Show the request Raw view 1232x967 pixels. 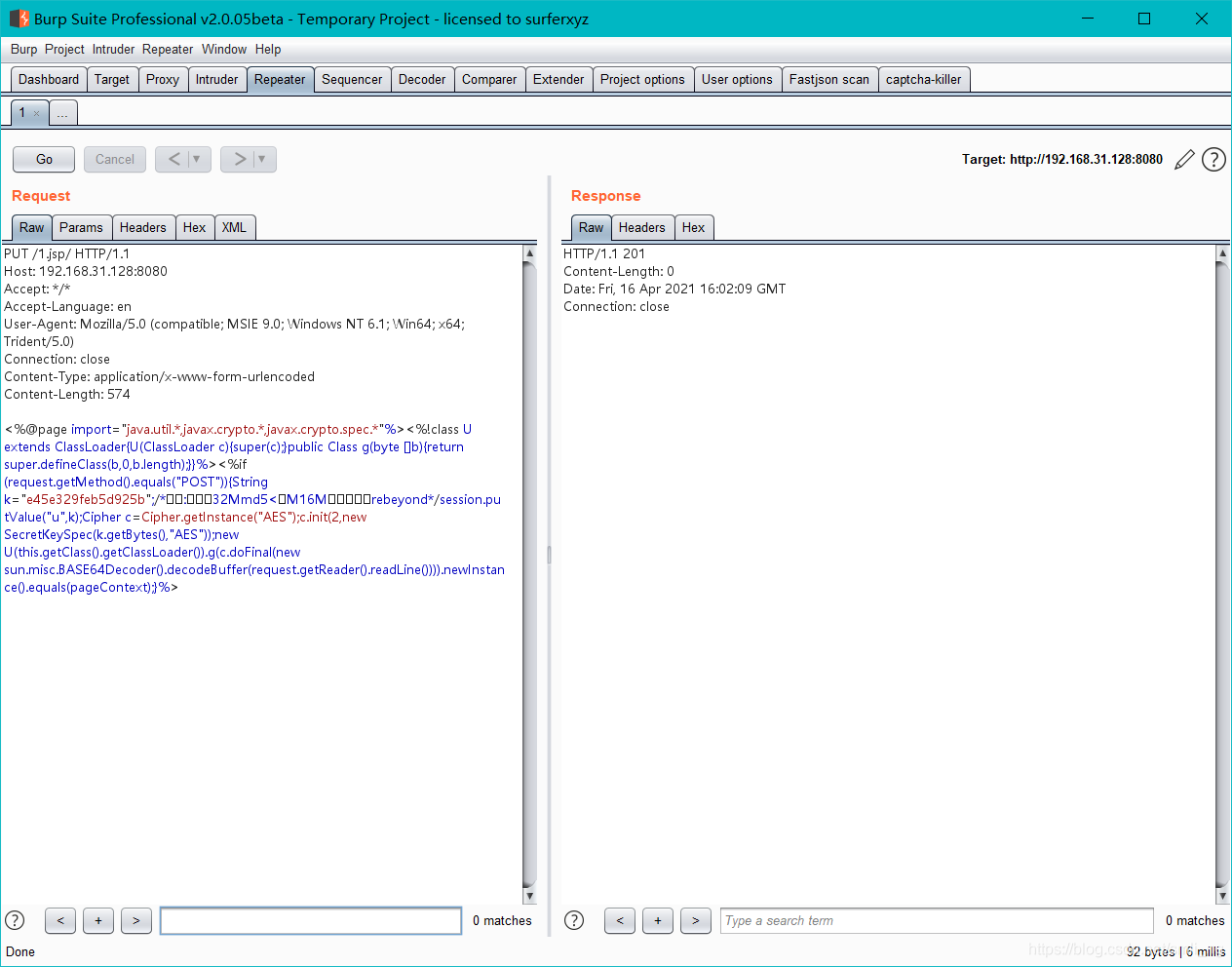(31, 227)
